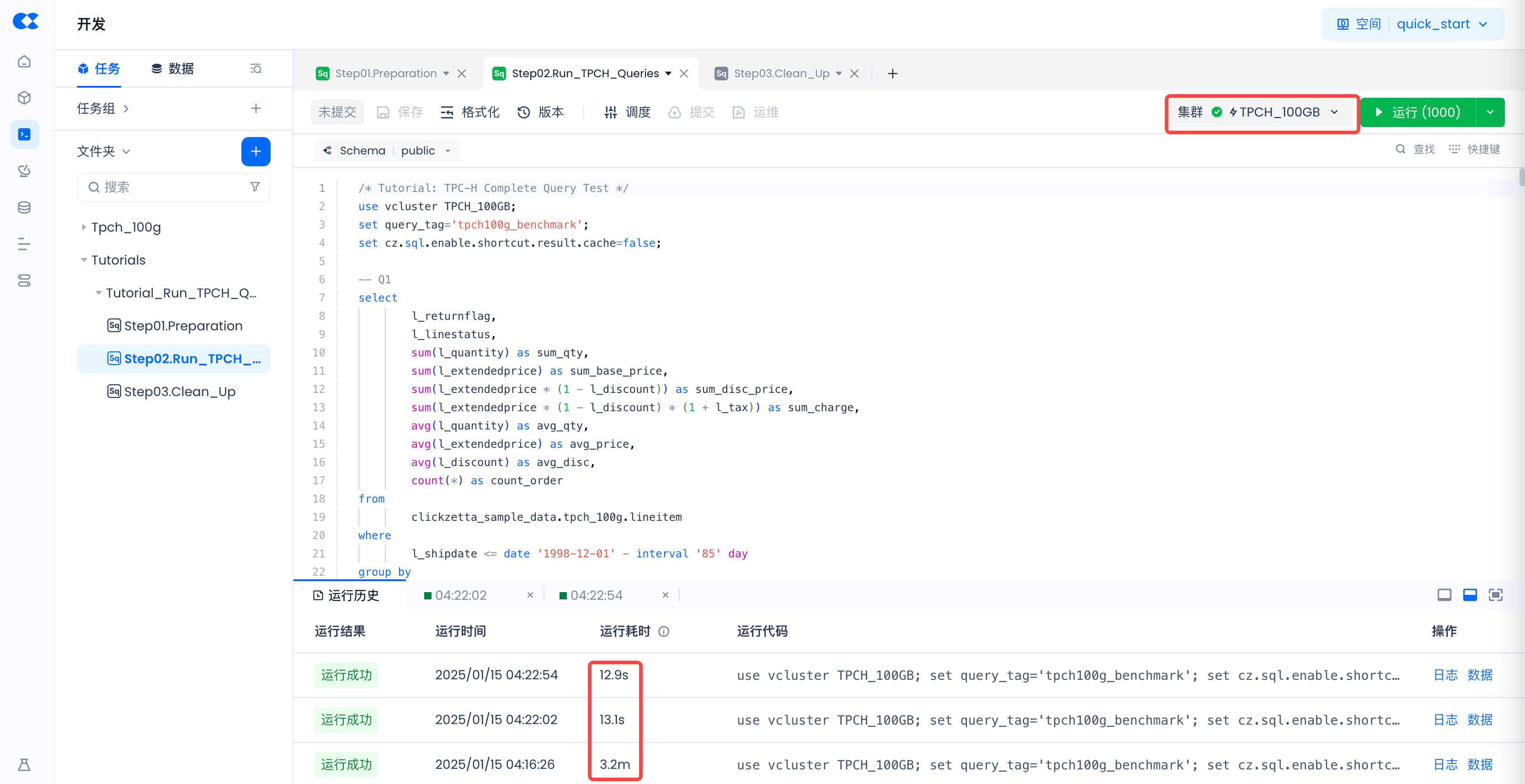The height and width of the screenshot is (784, 1525).
Task: Close the Step02.Run_TPCH_Queries tab
Action: click(684, 74)
